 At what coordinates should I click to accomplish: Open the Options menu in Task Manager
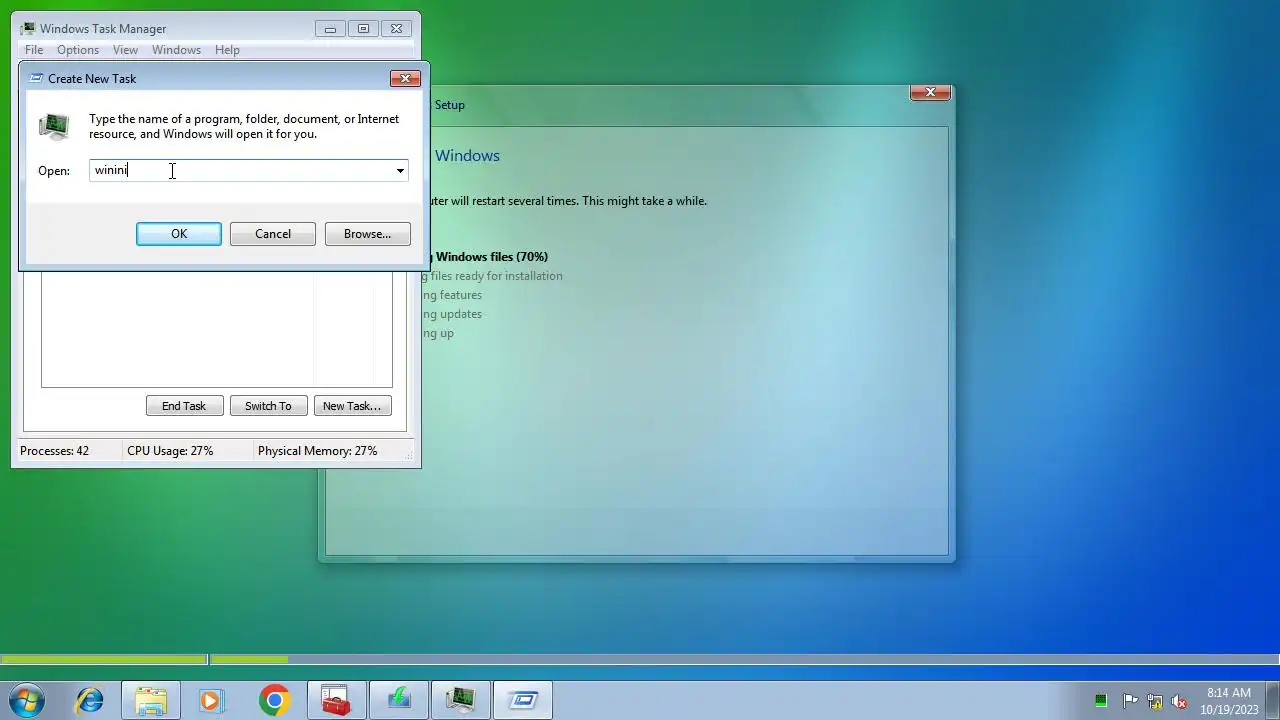tap(78, 50)
